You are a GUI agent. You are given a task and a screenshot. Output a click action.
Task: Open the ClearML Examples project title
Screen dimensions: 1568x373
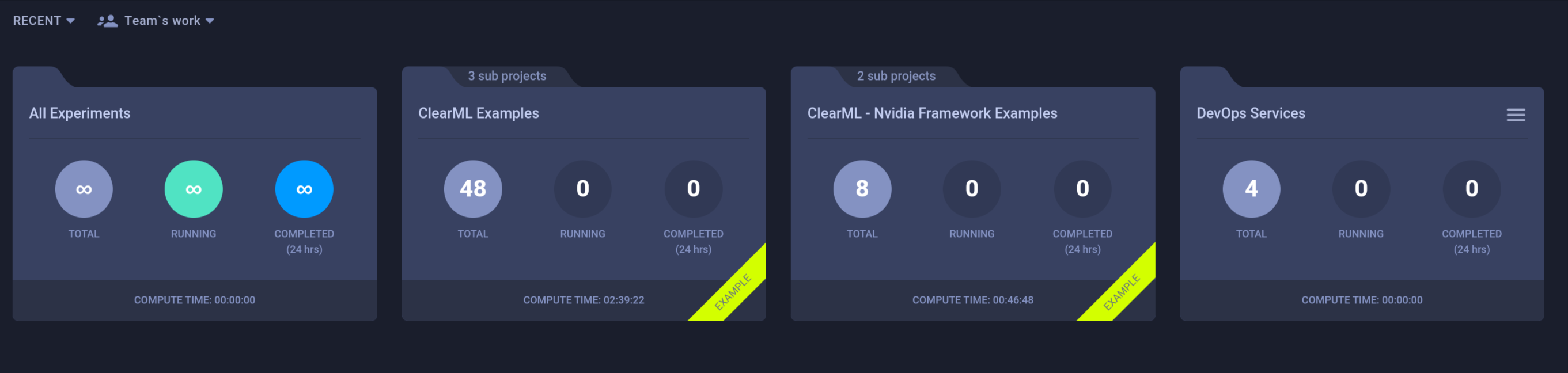click(x=479, y=113)
